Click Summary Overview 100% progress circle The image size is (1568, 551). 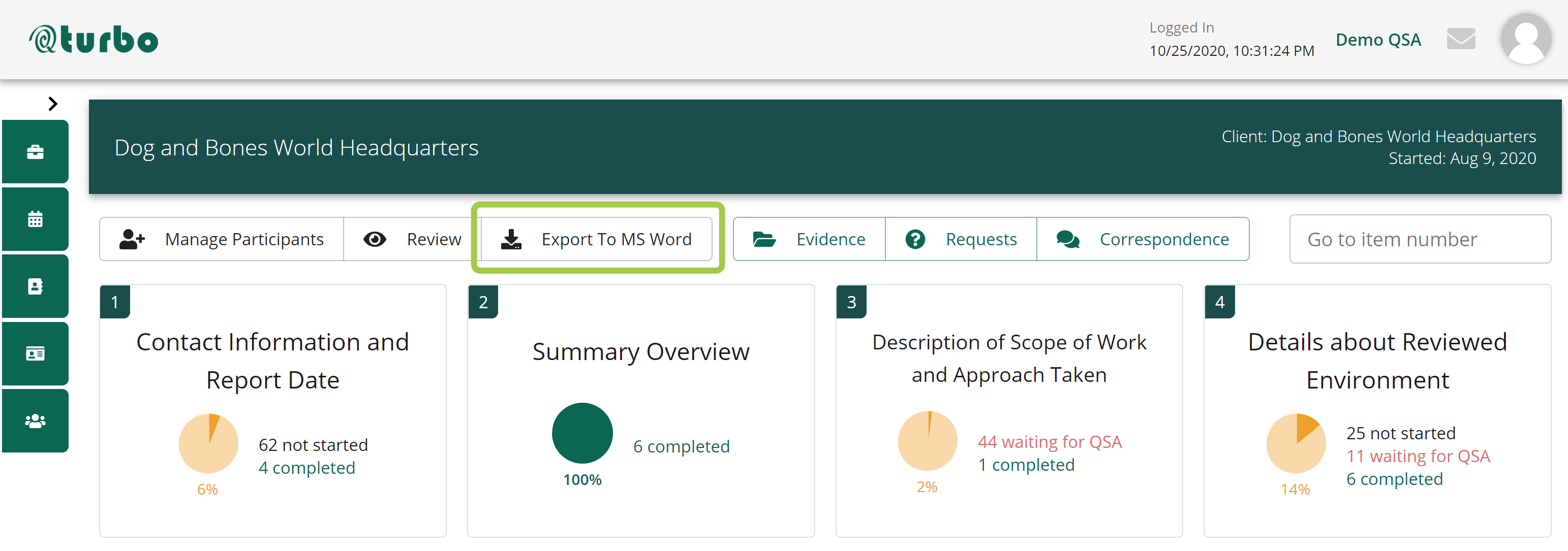(x=582, y=434)
